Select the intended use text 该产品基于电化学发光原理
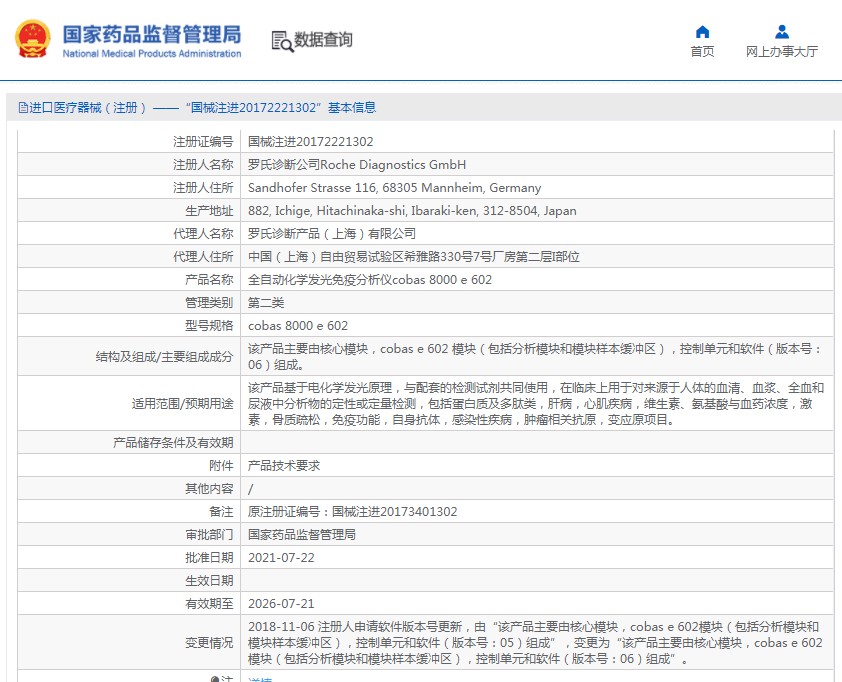This screenshot has height=682, width=842. [x=536, y=404]
